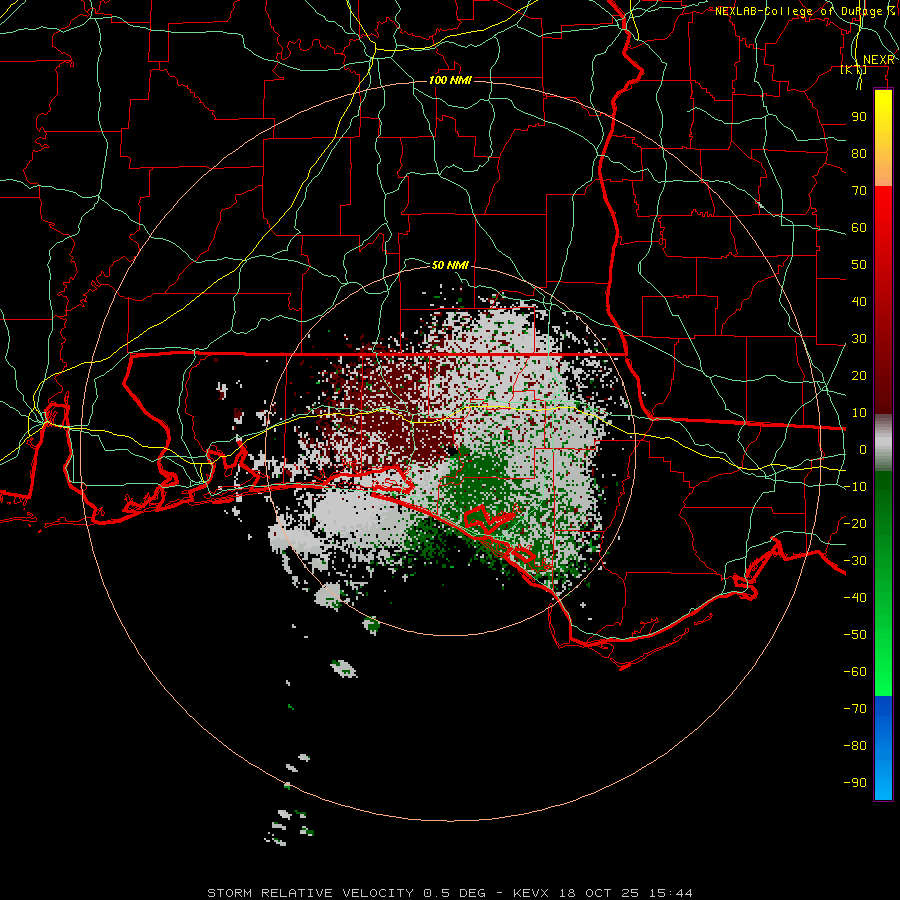Select the 100 NMI range ring label
The image size is (900, 900).
(x=450, y=80)
